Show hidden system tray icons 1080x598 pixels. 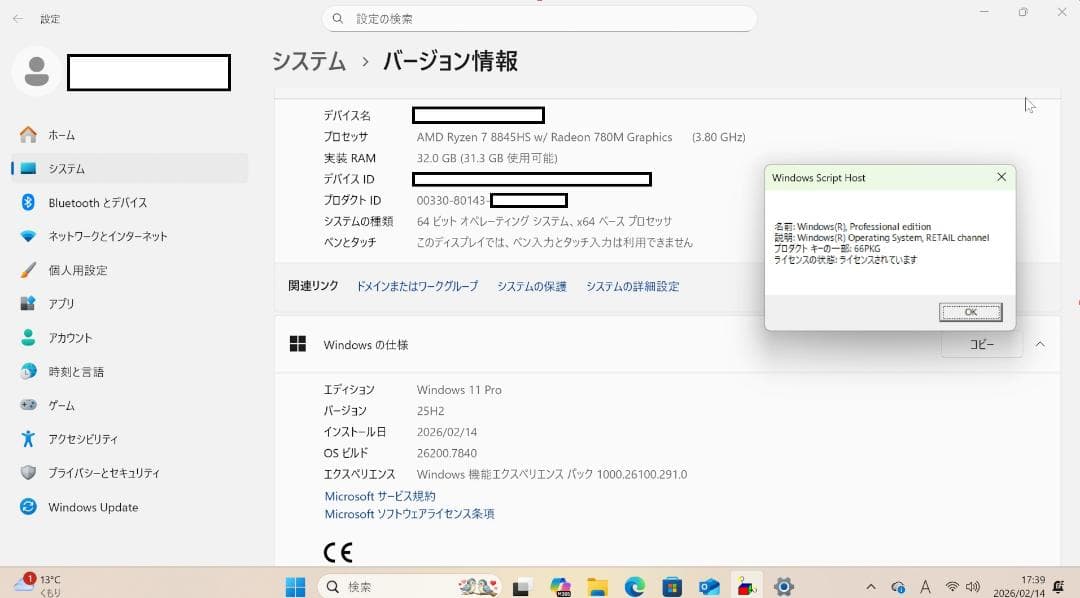click(871, 587)
